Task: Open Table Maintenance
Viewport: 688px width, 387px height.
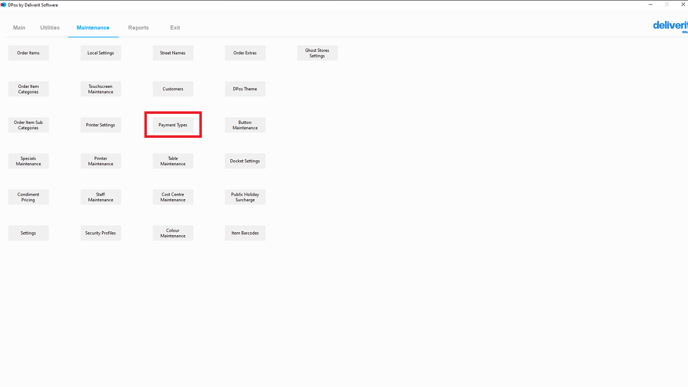Action: (173, 161)
